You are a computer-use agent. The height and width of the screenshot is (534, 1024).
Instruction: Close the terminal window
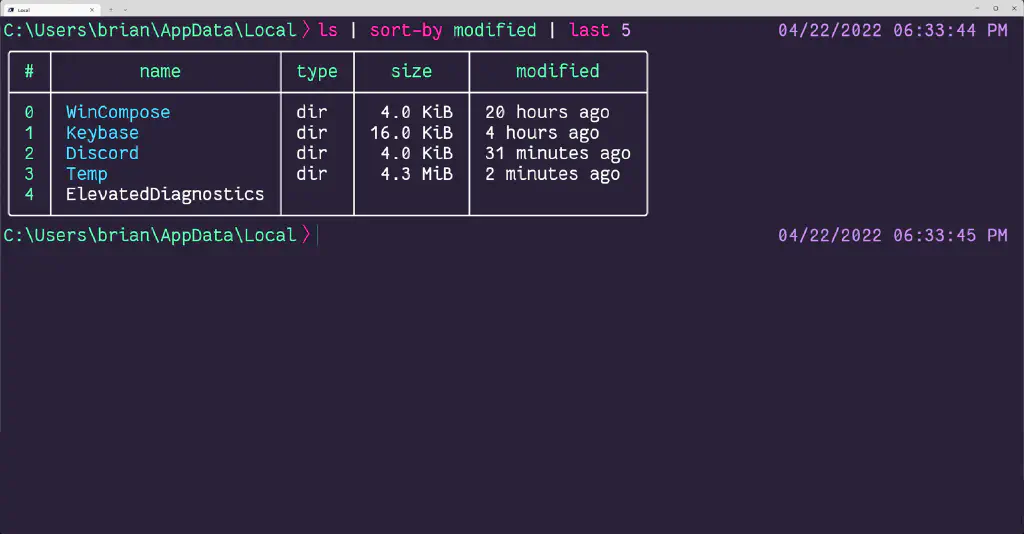pyautogui.click(x=1013, y=8)
